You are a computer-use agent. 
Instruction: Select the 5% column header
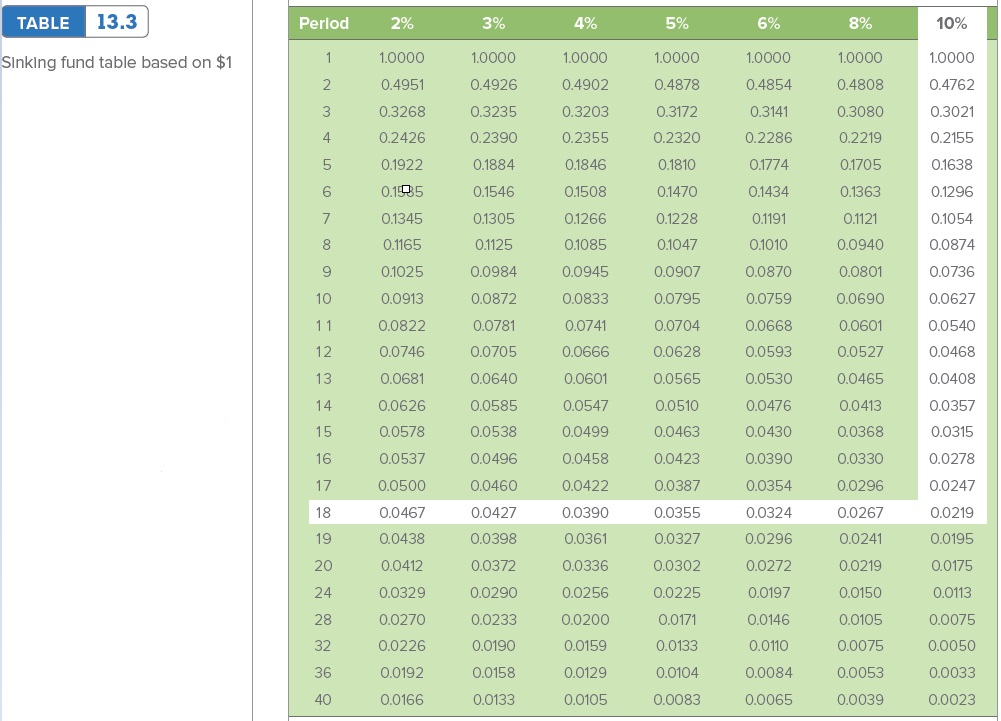point(676,23)
